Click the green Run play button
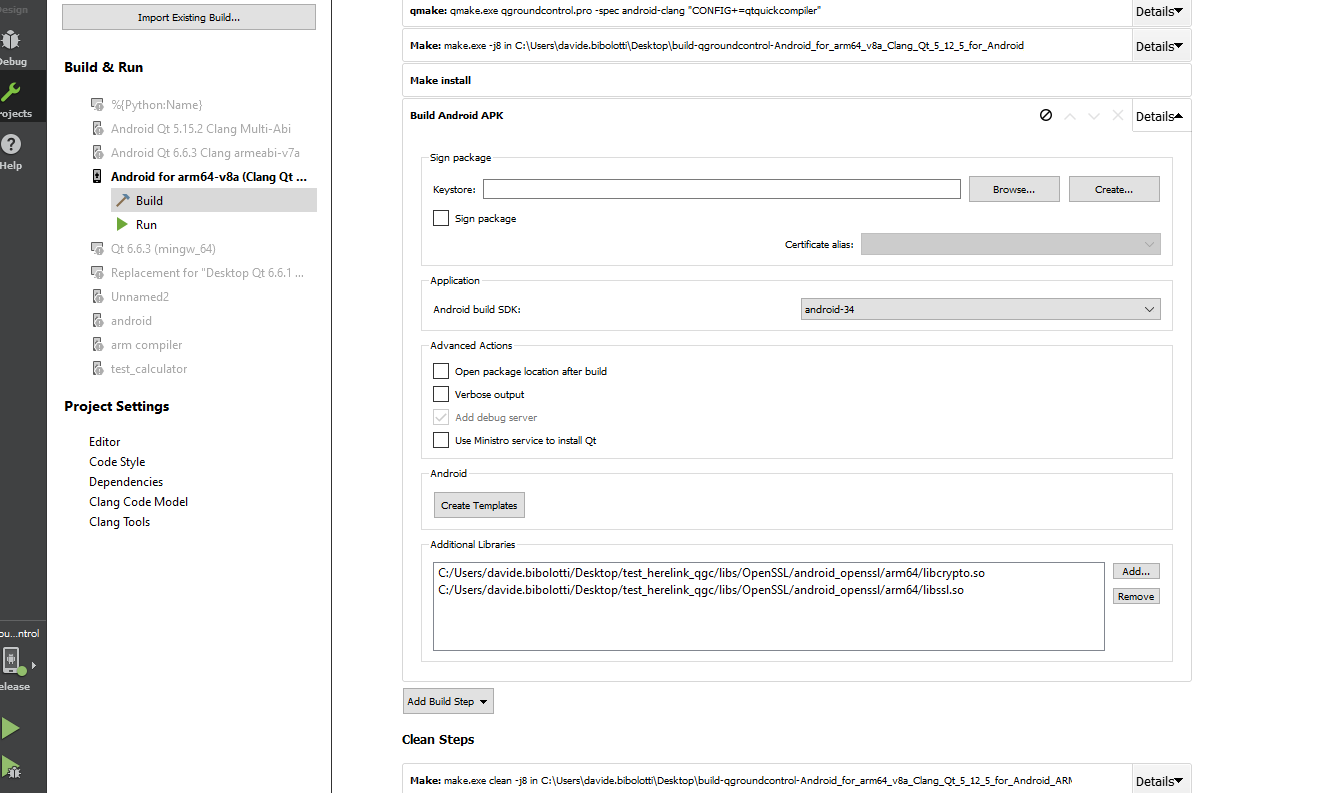Image resolution: width=1326 pixels, height=793 pixels. (11, 728)
